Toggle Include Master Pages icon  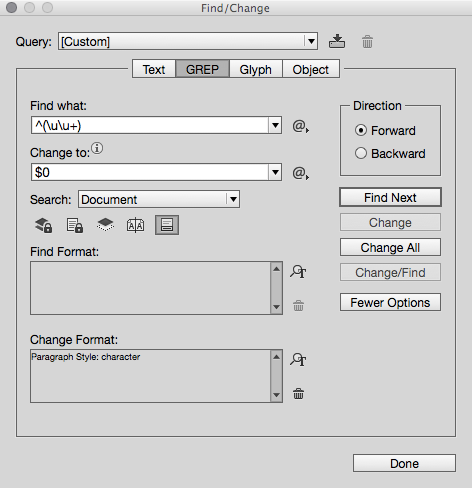136,225
